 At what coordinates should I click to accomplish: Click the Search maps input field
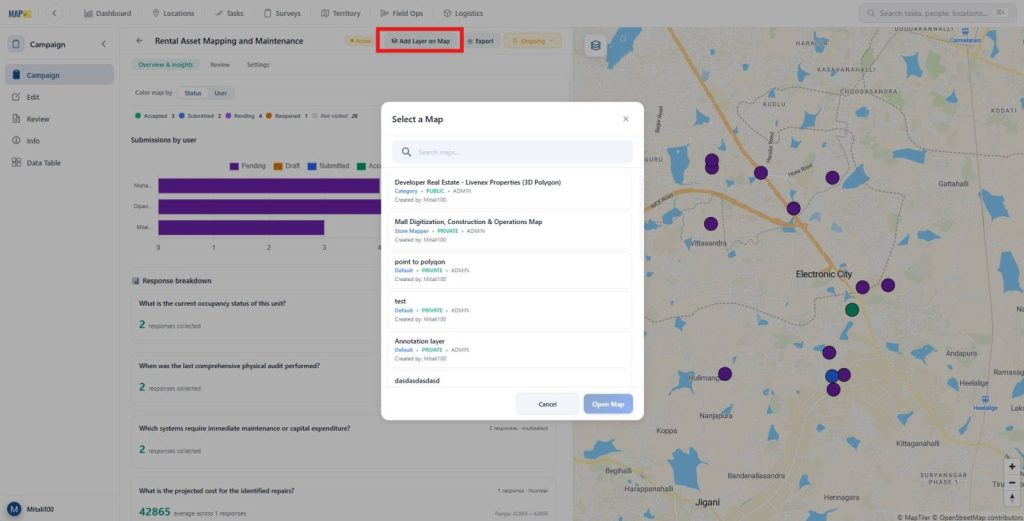(512, 151)
